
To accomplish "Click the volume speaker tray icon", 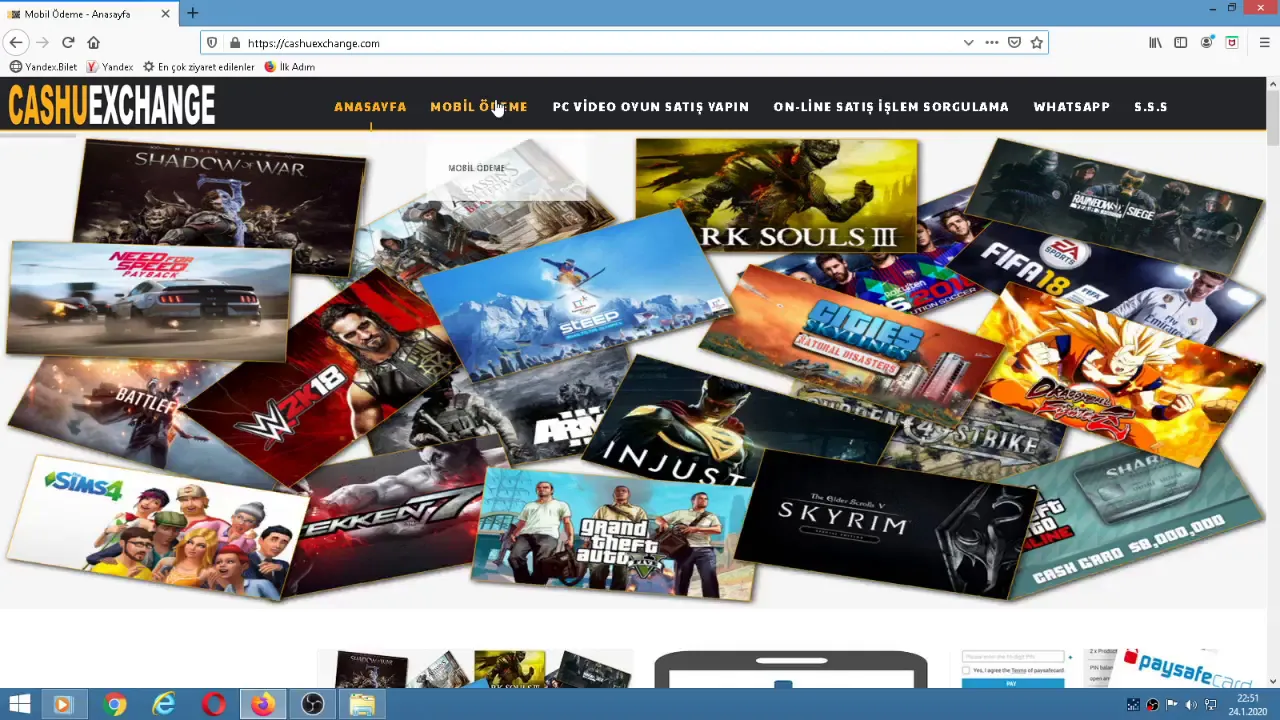I will pyautogui.click(x=1191, y=705).
